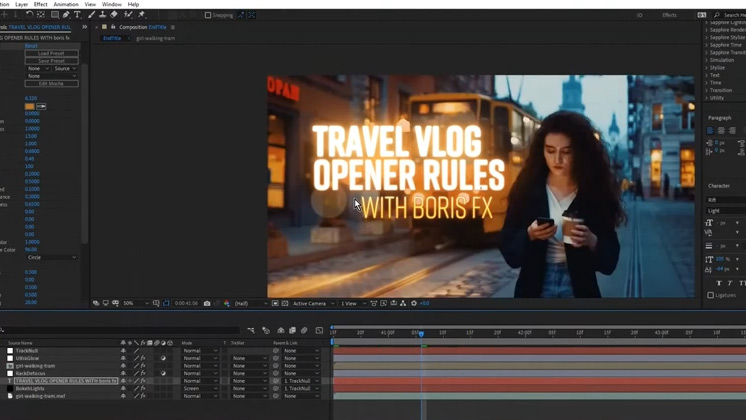The width and height of the screenshot is (746, 420).
Task: Open the Effect menu
Action: point(40,4)
